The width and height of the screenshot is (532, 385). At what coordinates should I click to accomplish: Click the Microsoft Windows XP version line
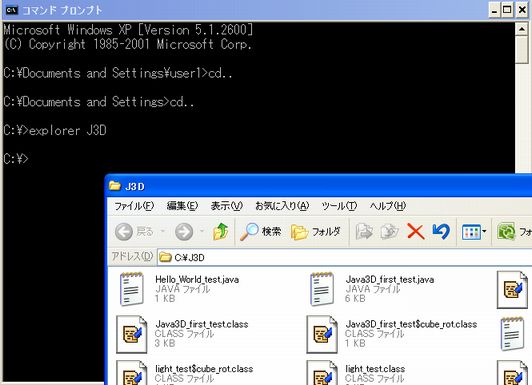[128, 30]
